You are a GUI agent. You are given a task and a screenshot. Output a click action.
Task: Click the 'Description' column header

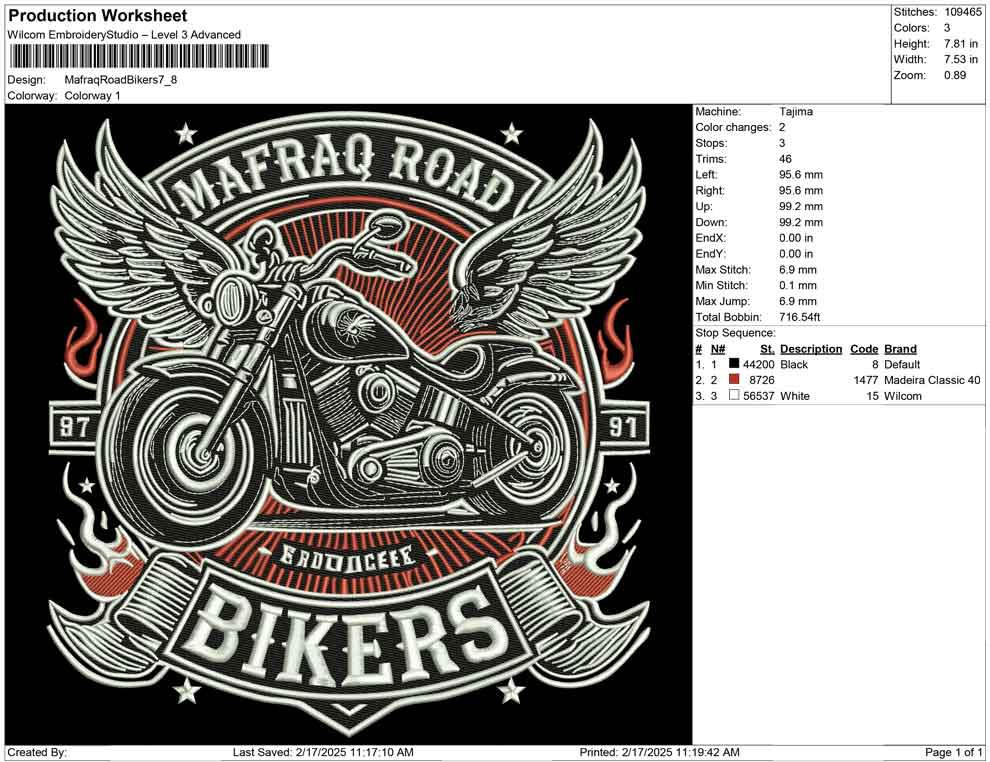811,349
